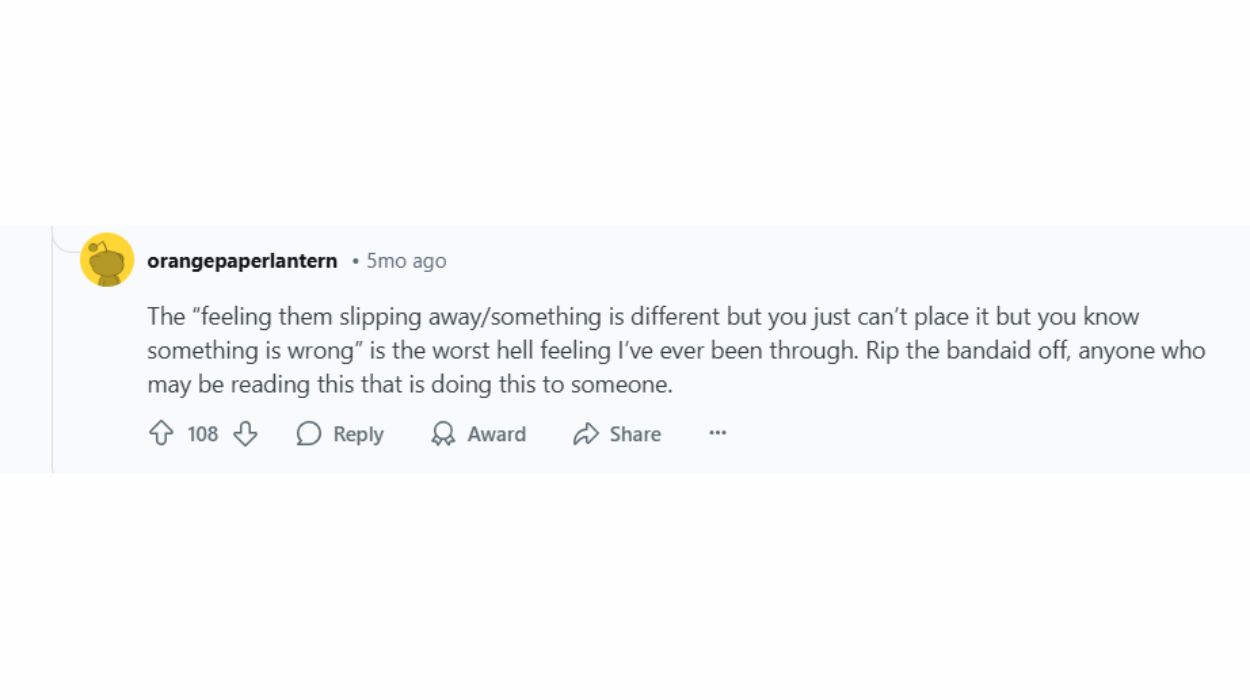Click the Share text label

click(635, 434)
